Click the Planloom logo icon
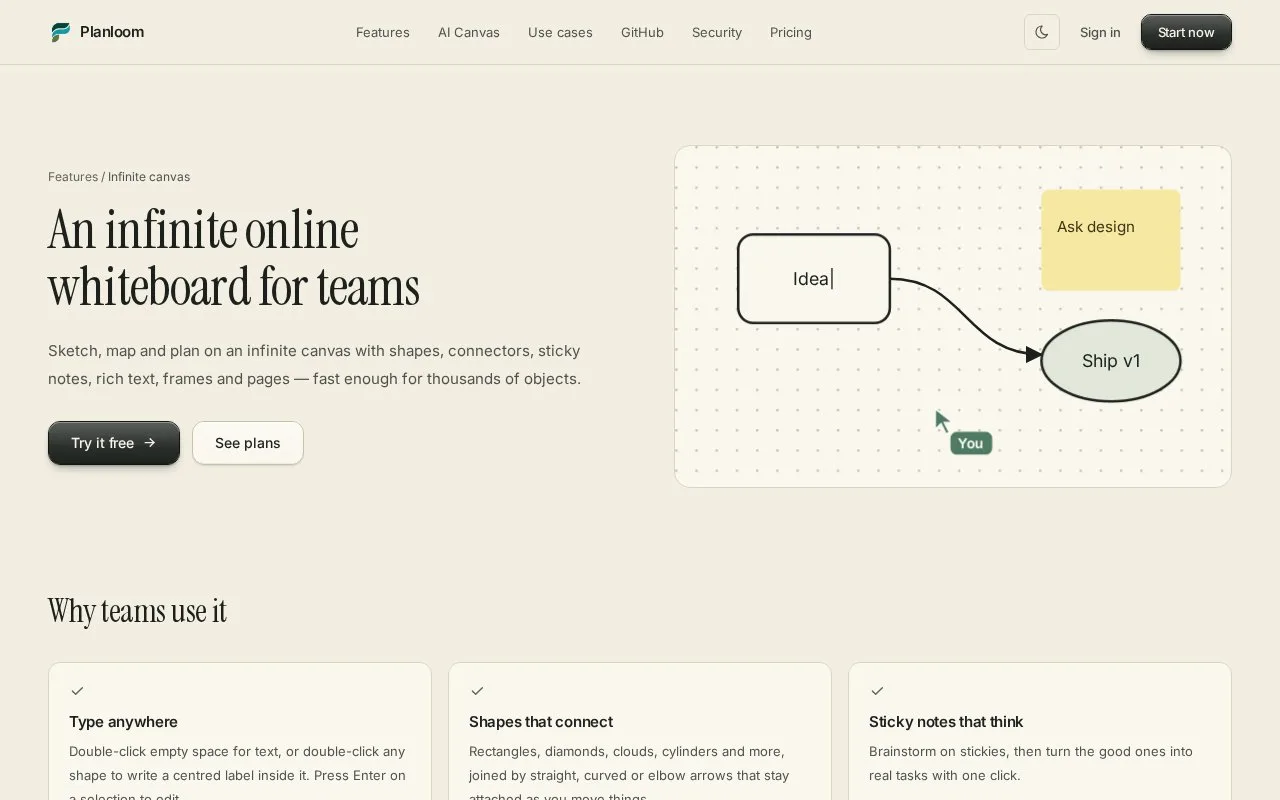1280x800 pixels. (x=61, y=32)
